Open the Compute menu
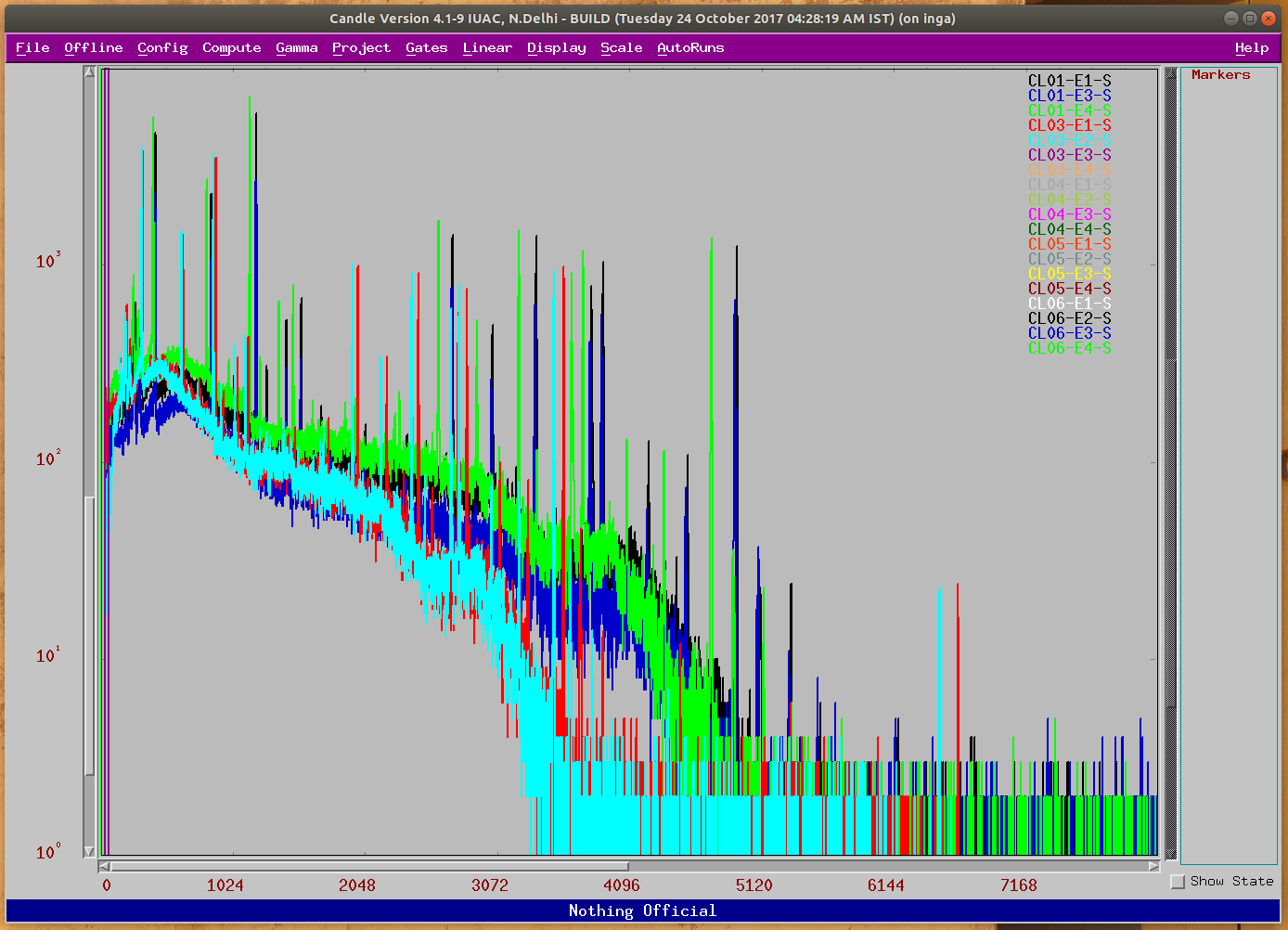This screenshot has height=930, width=1288. [x=231, y=47]
